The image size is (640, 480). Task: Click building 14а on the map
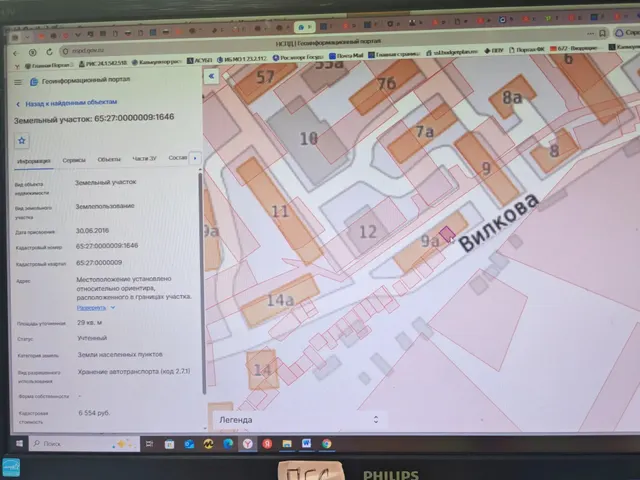(280, 300)
